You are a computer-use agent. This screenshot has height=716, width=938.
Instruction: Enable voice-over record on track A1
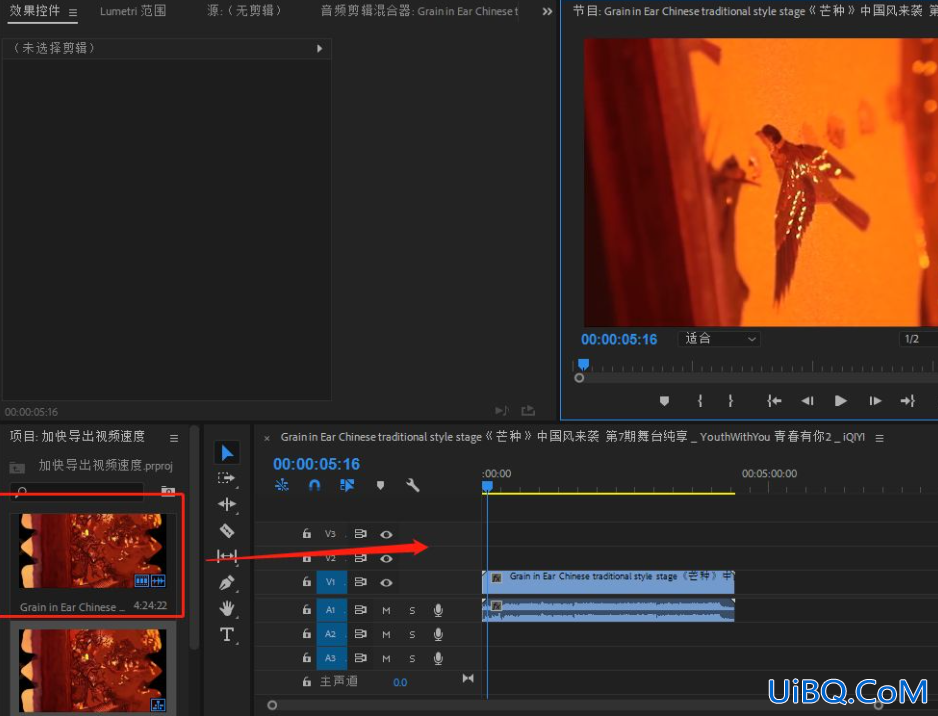438,610
